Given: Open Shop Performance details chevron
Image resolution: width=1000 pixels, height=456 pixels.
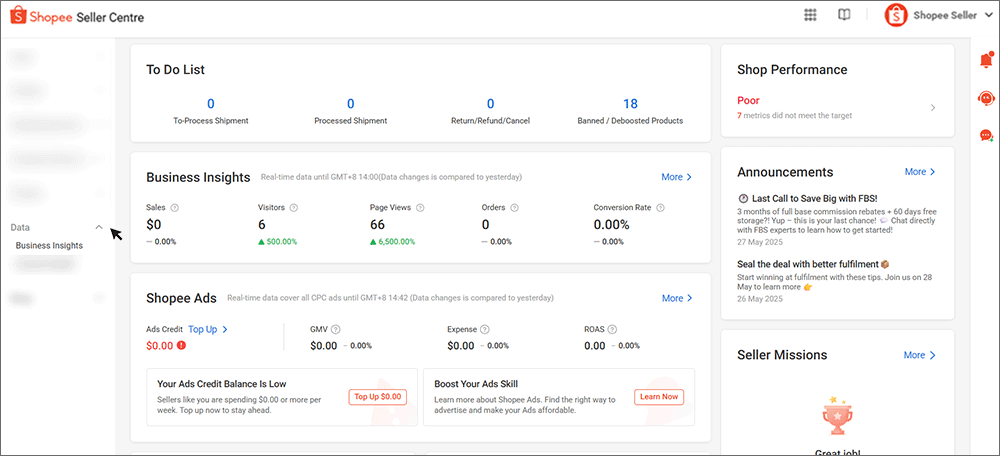Looking at the screenshot, I should pyautogui.click(x=933, y=108).
